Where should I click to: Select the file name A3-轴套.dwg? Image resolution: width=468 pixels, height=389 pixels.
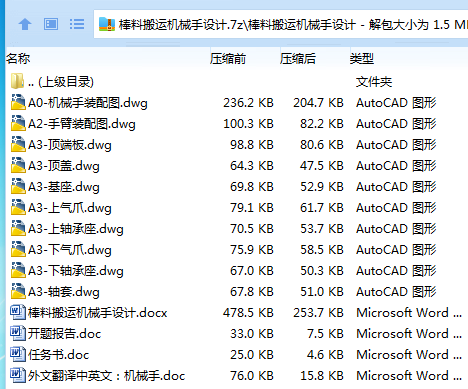[x=64, y=292]
